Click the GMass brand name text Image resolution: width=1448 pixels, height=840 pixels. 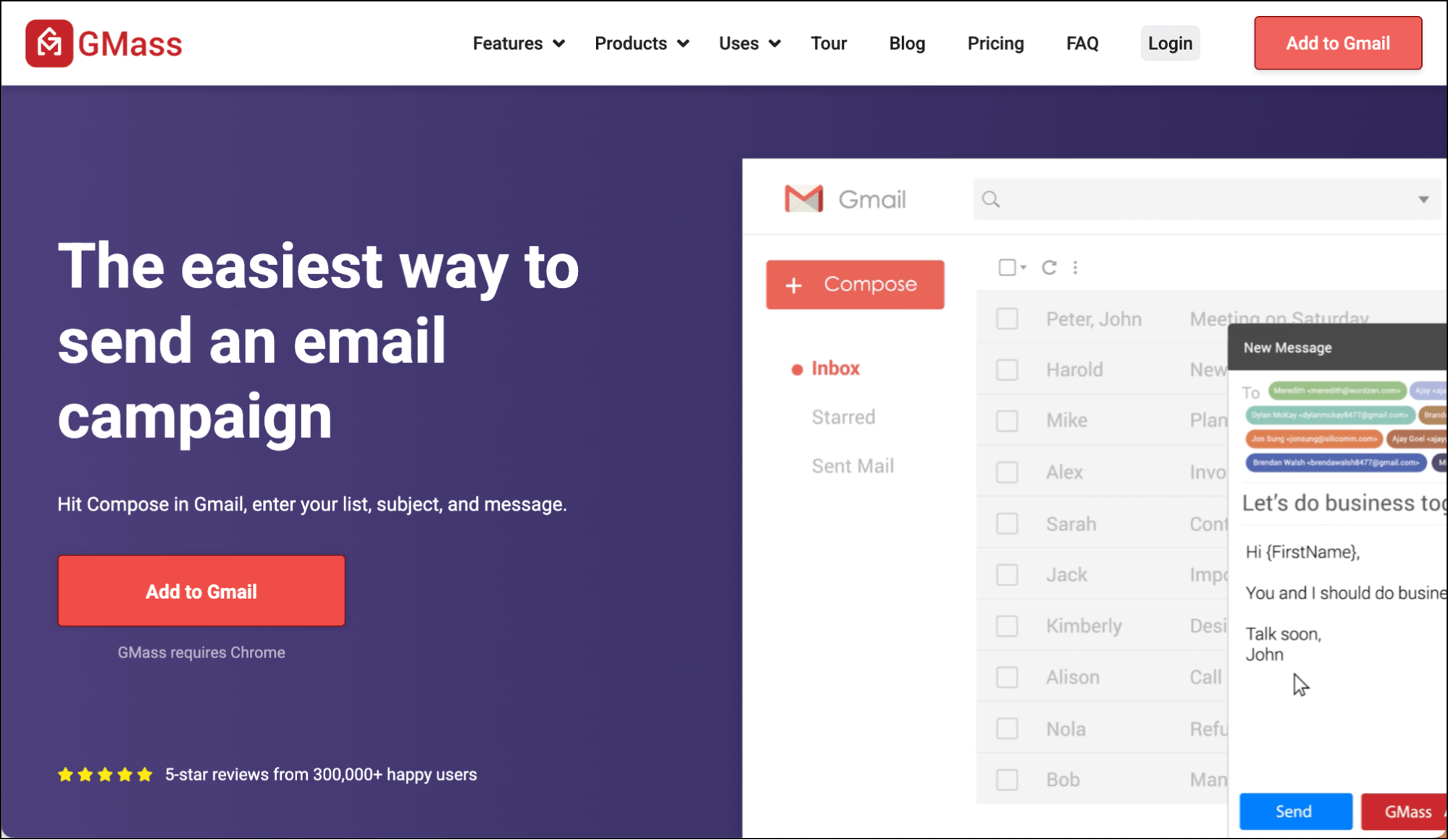point(130,44)
